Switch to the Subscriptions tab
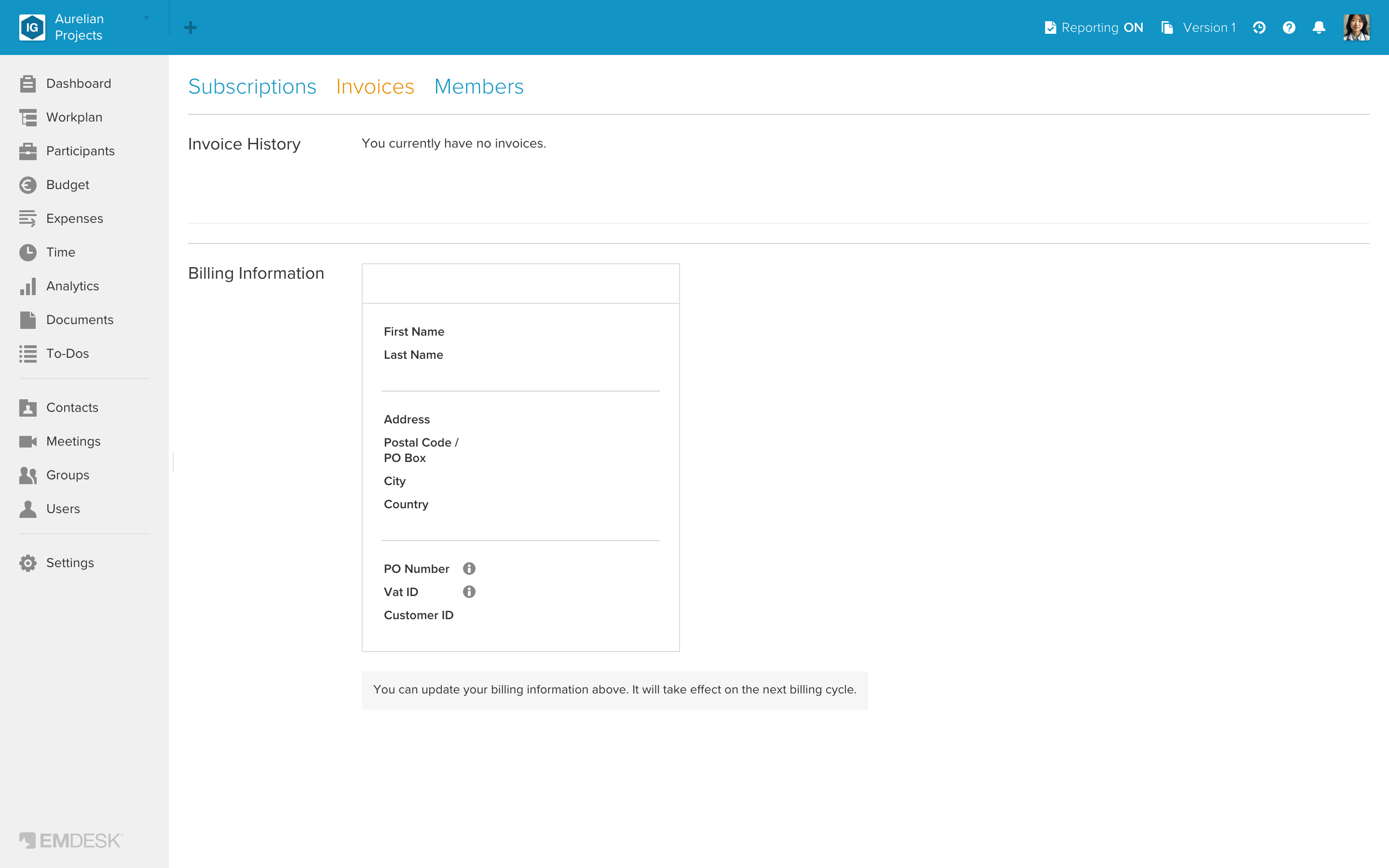The height and width of the screenshot is (868, 1389). 252,87
